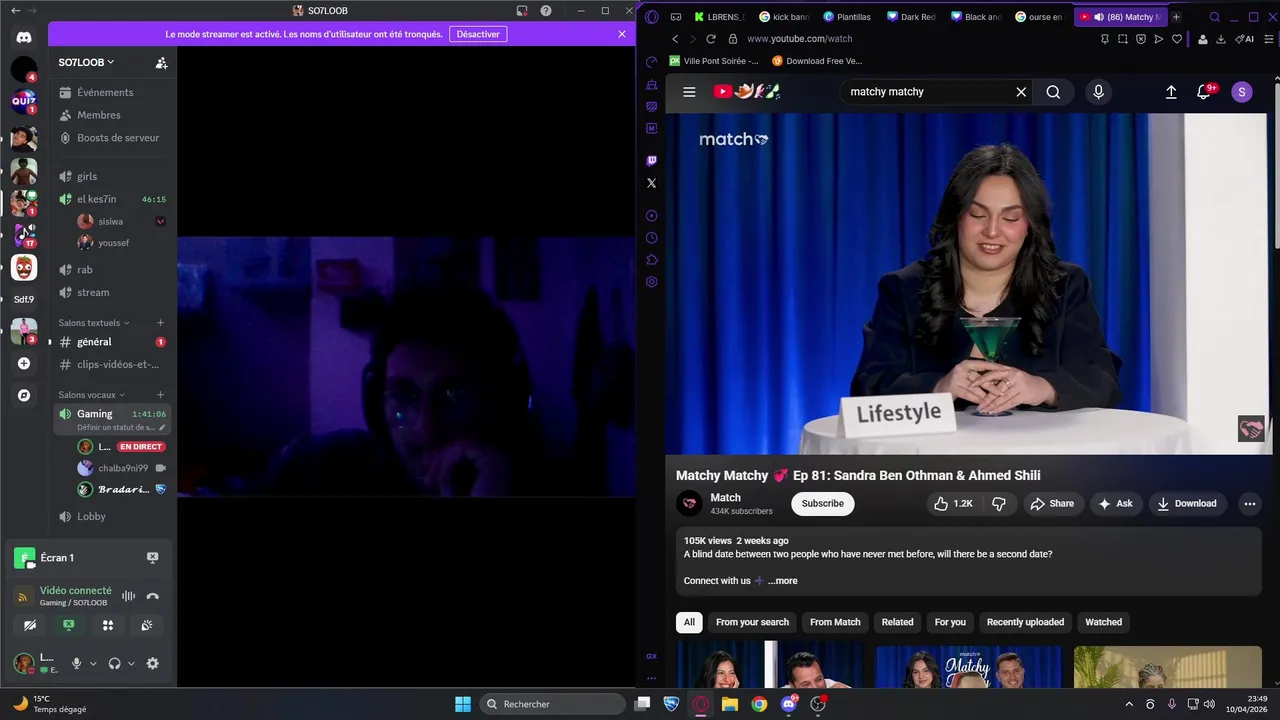Select the Recently uploaded filter chip
1280x720 pixels.
1025,622
